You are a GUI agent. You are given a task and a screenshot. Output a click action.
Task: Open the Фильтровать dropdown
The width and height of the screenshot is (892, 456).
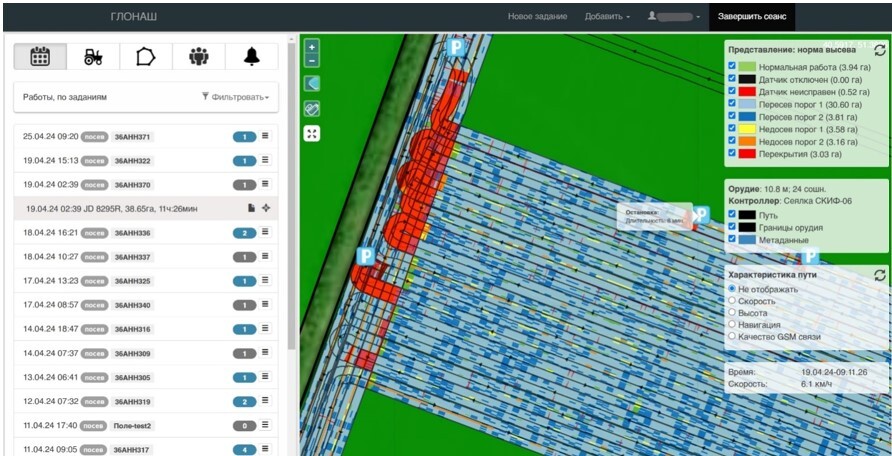coord(236,97)
